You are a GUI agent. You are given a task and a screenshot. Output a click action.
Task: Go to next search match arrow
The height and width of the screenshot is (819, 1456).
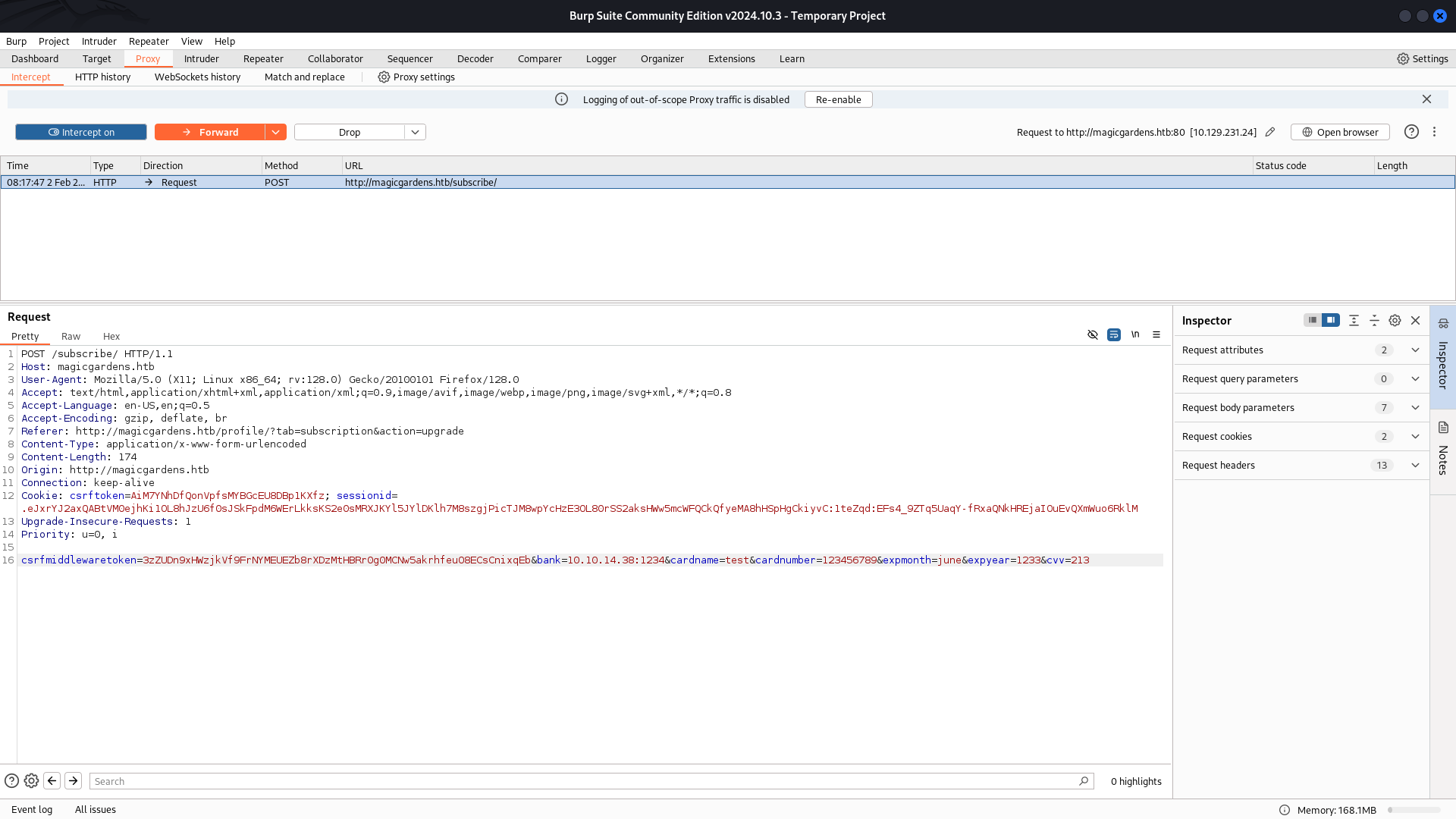(74, 781)
